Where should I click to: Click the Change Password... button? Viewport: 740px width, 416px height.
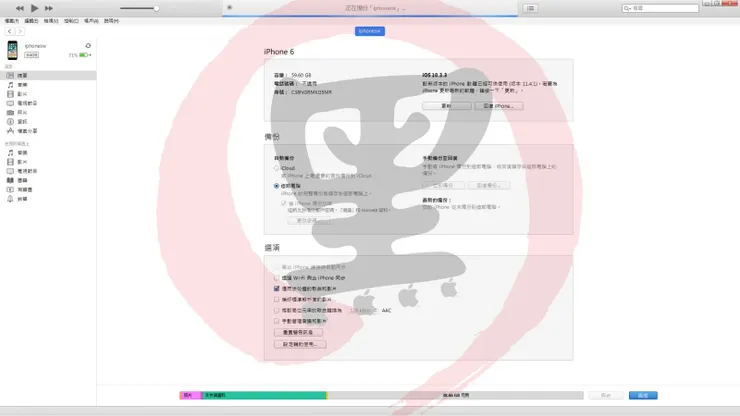(308, 221)
